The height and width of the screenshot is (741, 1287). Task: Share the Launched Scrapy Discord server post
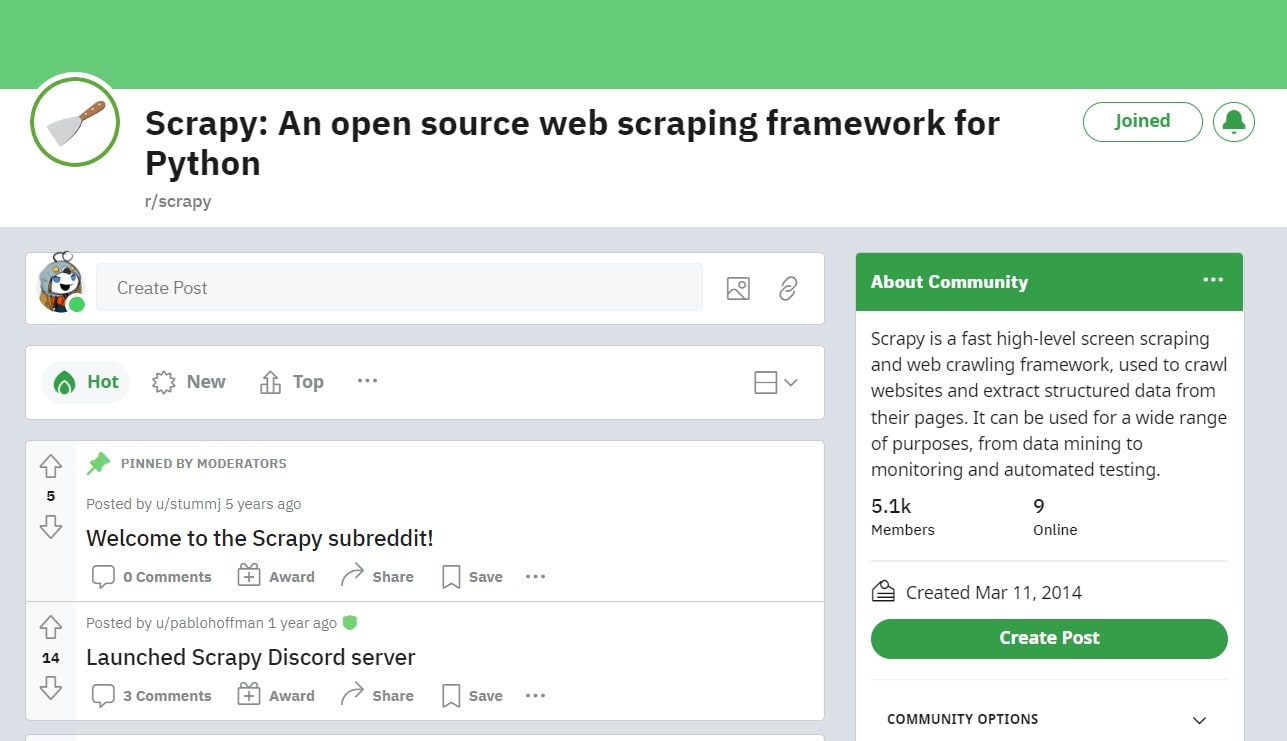tap(377, 696)
